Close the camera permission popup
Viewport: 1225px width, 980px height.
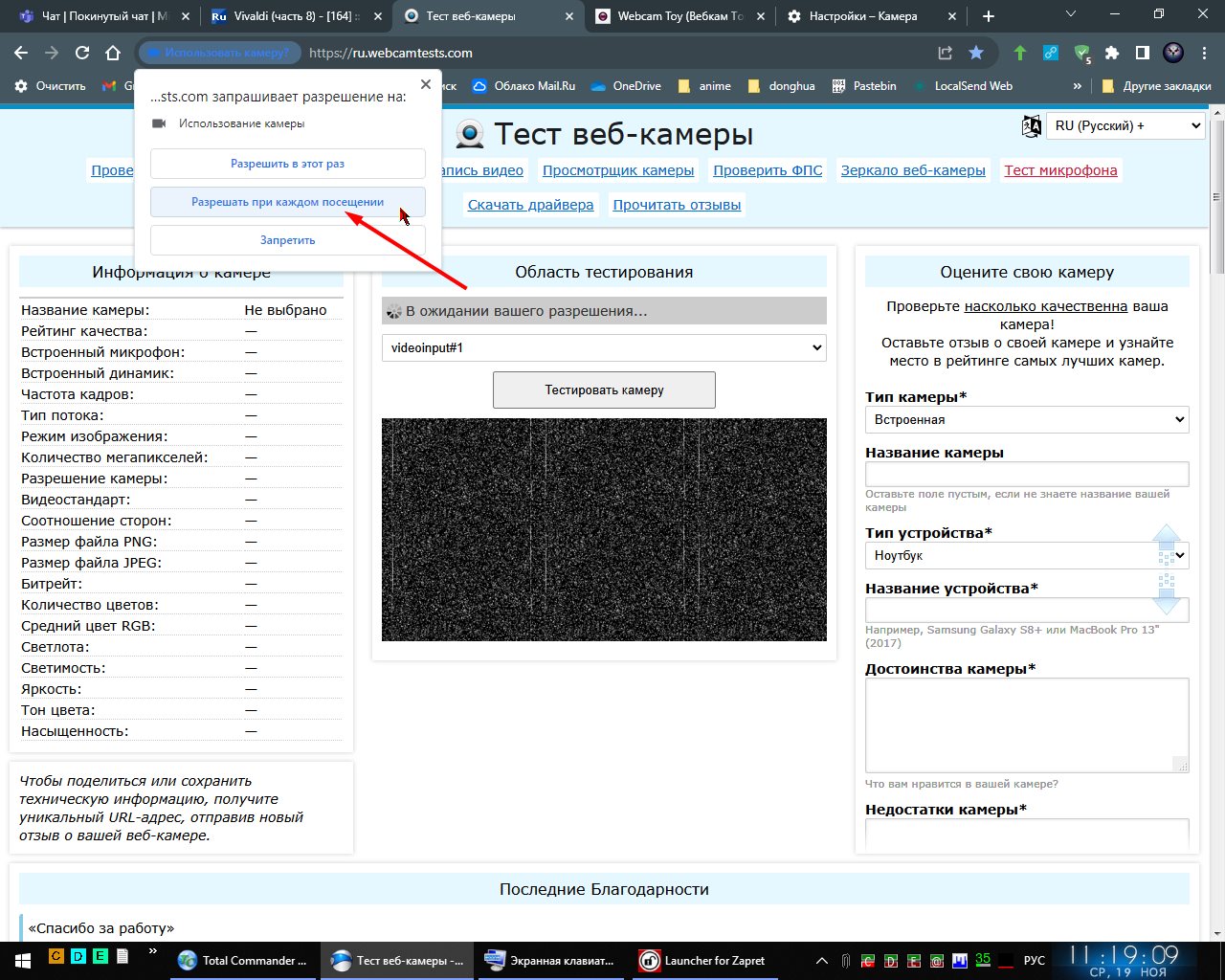coord(426,84)
